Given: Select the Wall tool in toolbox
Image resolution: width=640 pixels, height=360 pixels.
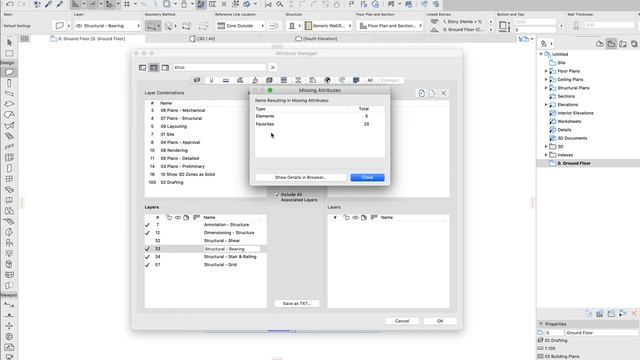Looking at the screenshot, I should [x=9, y=72].
